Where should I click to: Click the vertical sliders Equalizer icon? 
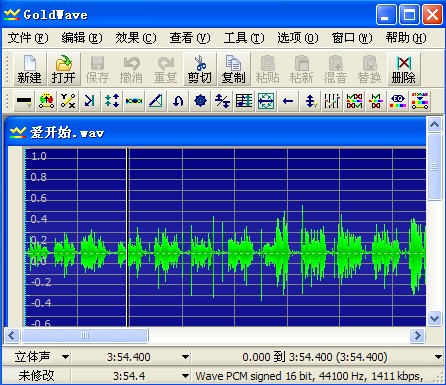(x=332, y=101)
